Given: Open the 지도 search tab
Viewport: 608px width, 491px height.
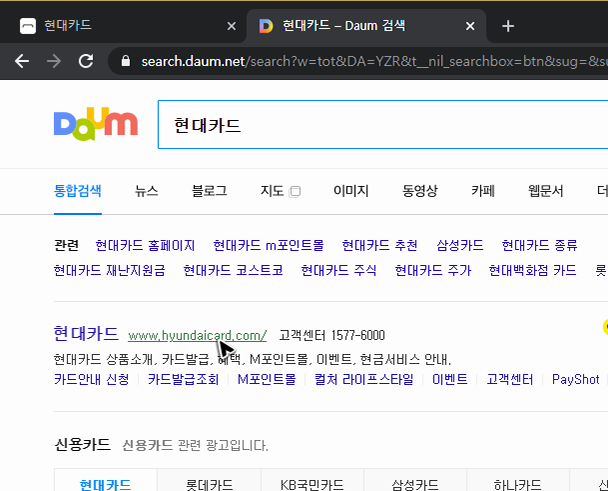Looking at the screenshot, I should click(x=272, y=191).
